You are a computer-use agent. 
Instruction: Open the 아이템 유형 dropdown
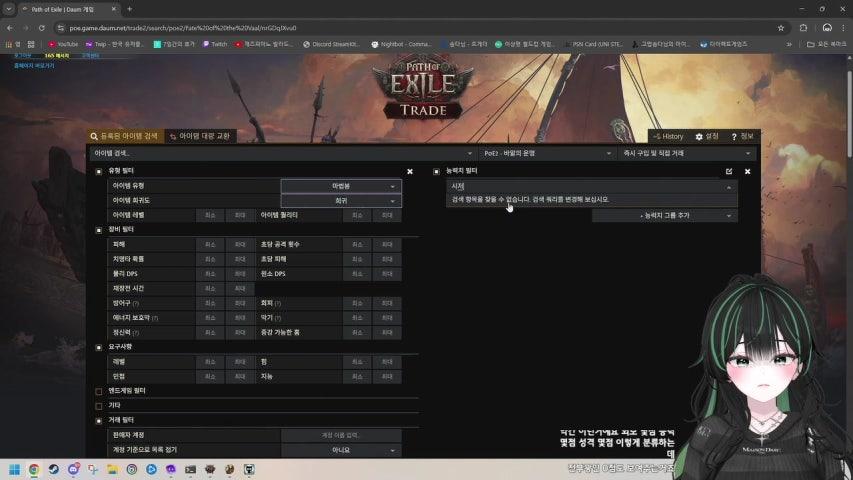[x=341, y=186]
